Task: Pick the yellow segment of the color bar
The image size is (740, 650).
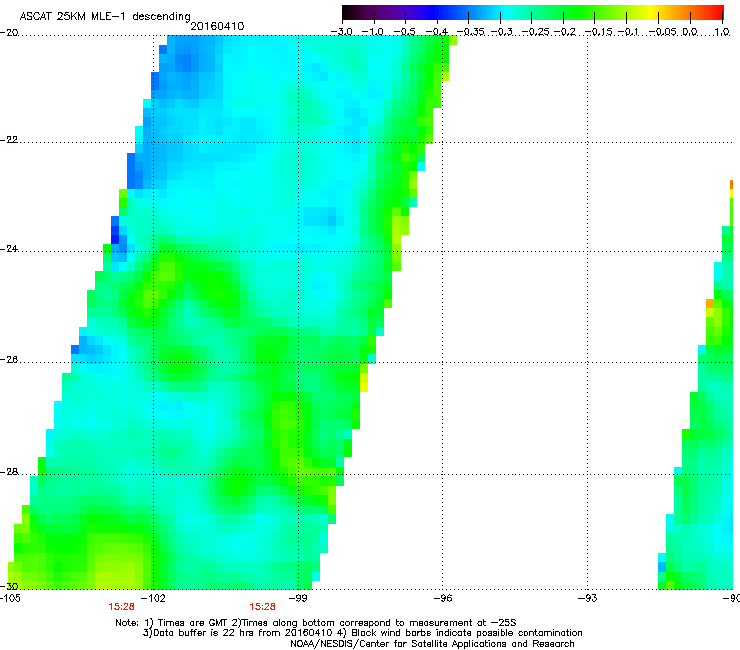Action: tap(653, 13)
